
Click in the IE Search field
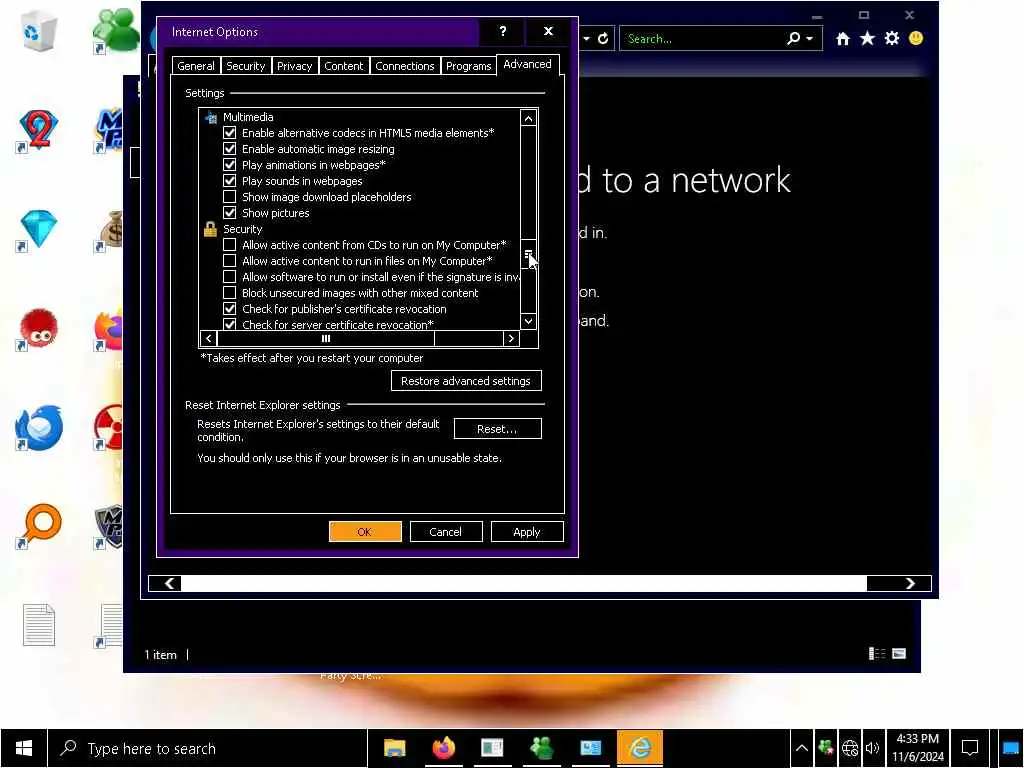[x=702, y=39]
